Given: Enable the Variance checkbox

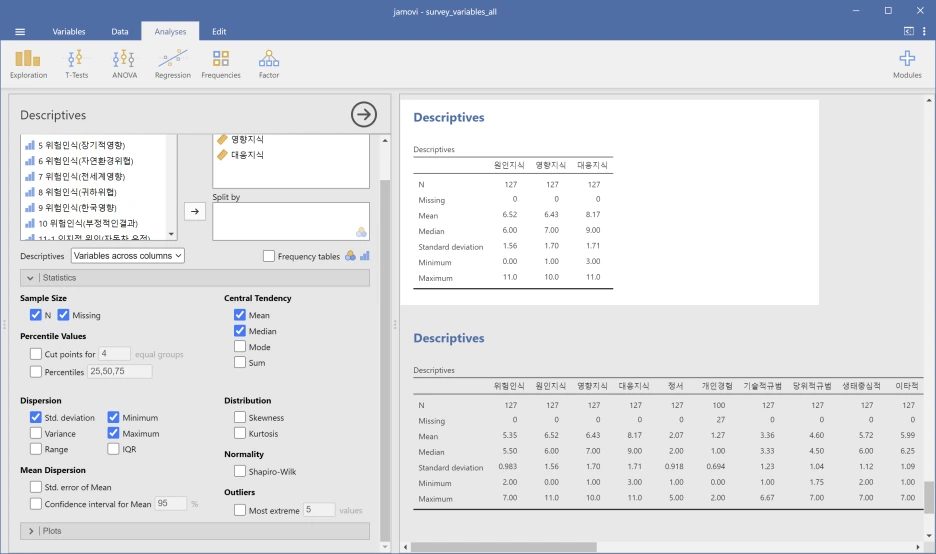Looking at the screenshot, I should pyautogui.click(x=36, y=433).
